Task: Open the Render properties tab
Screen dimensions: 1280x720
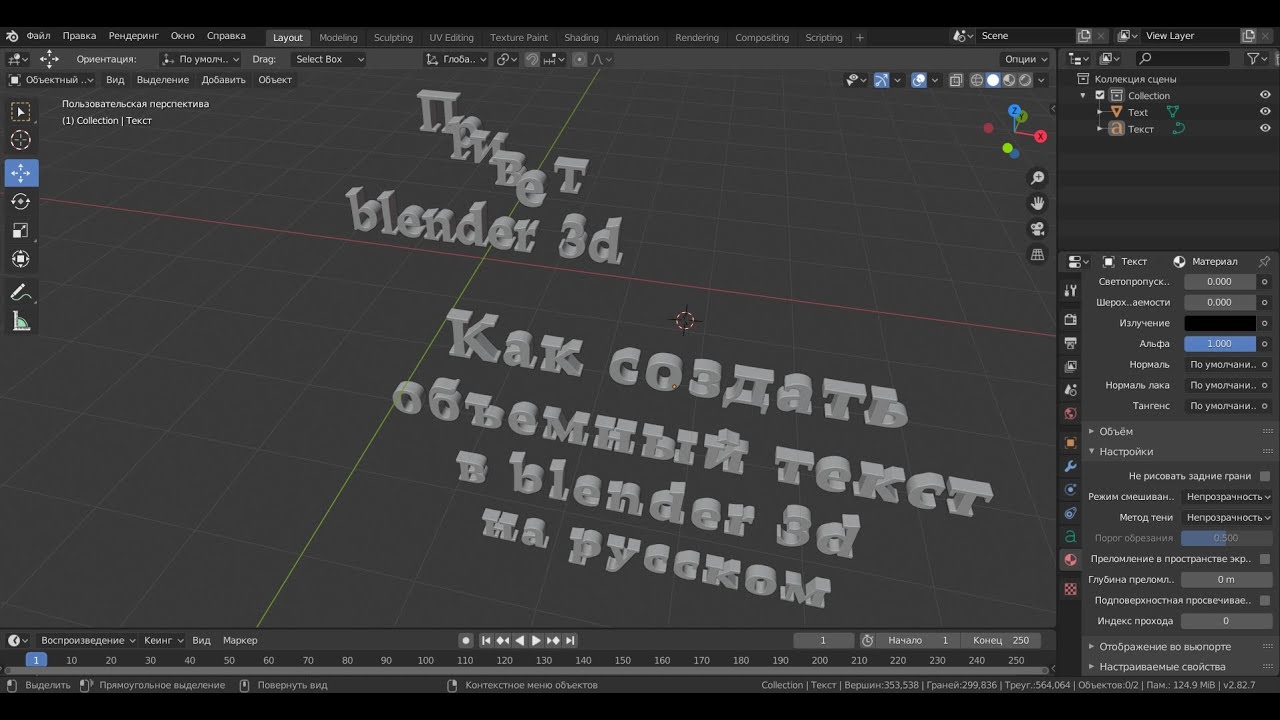Action: [1070, 320]
